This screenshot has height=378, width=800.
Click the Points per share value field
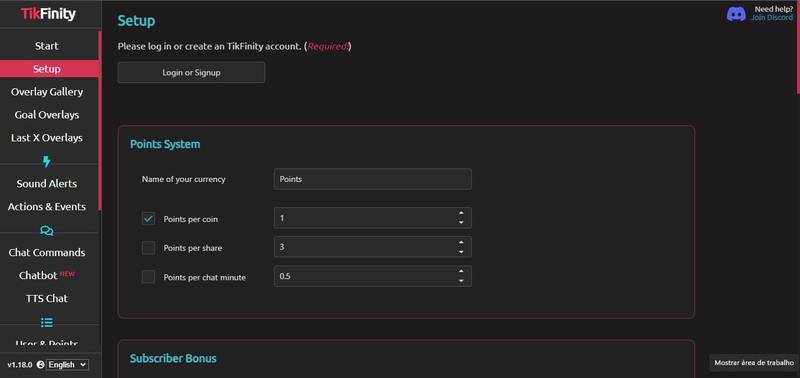coord(372,247)
